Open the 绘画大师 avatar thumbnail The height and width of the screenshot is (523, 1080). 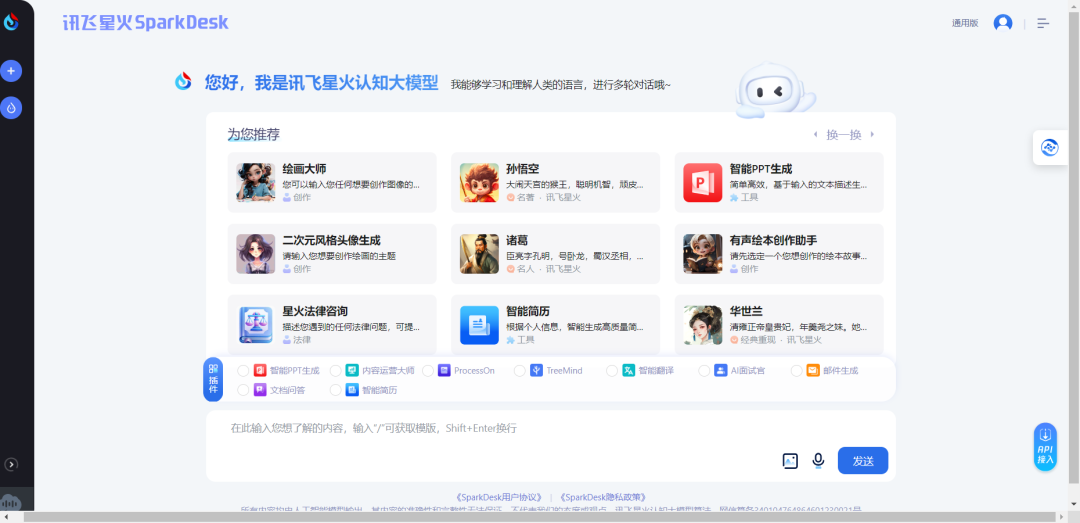click(x=256, y=183)
